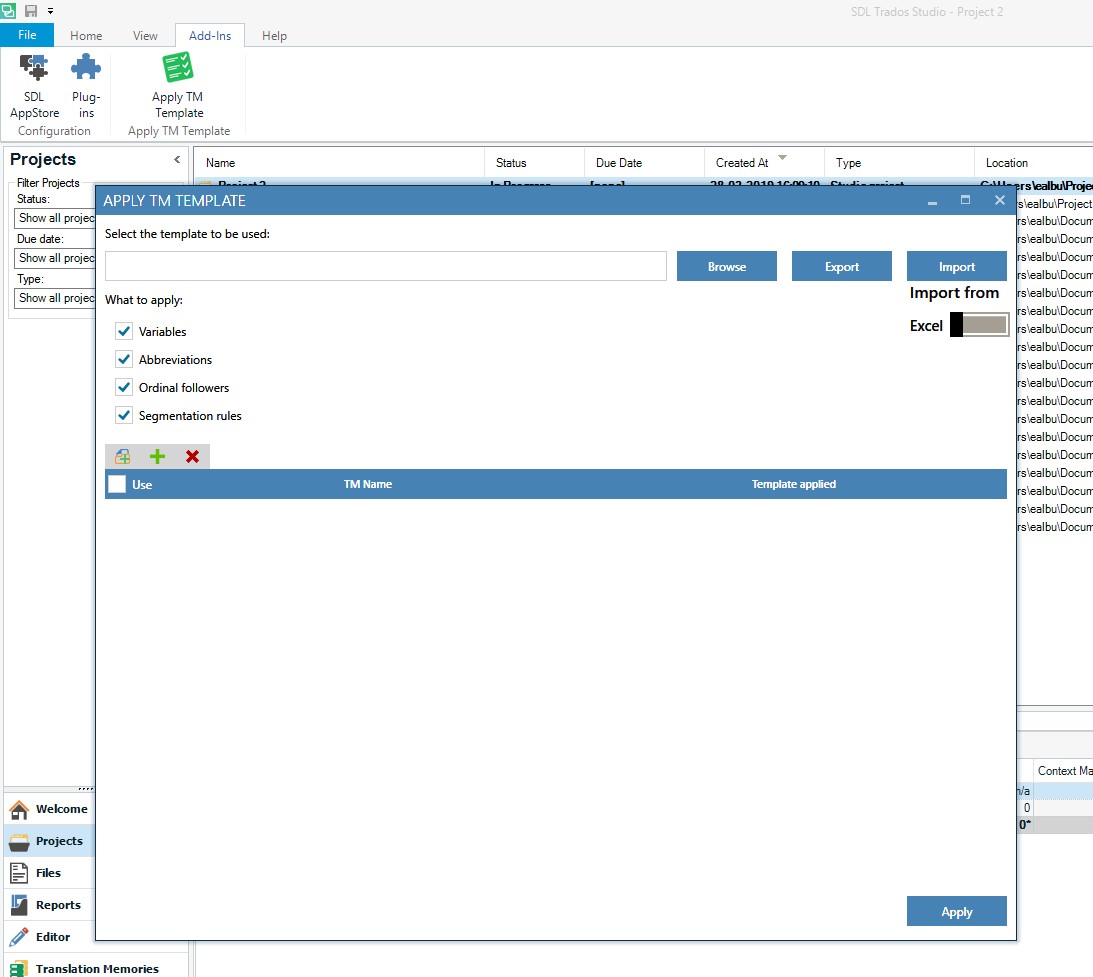1093x977 pixels.
Task: Sort projects by the Name column
Action: click(339, 163)
